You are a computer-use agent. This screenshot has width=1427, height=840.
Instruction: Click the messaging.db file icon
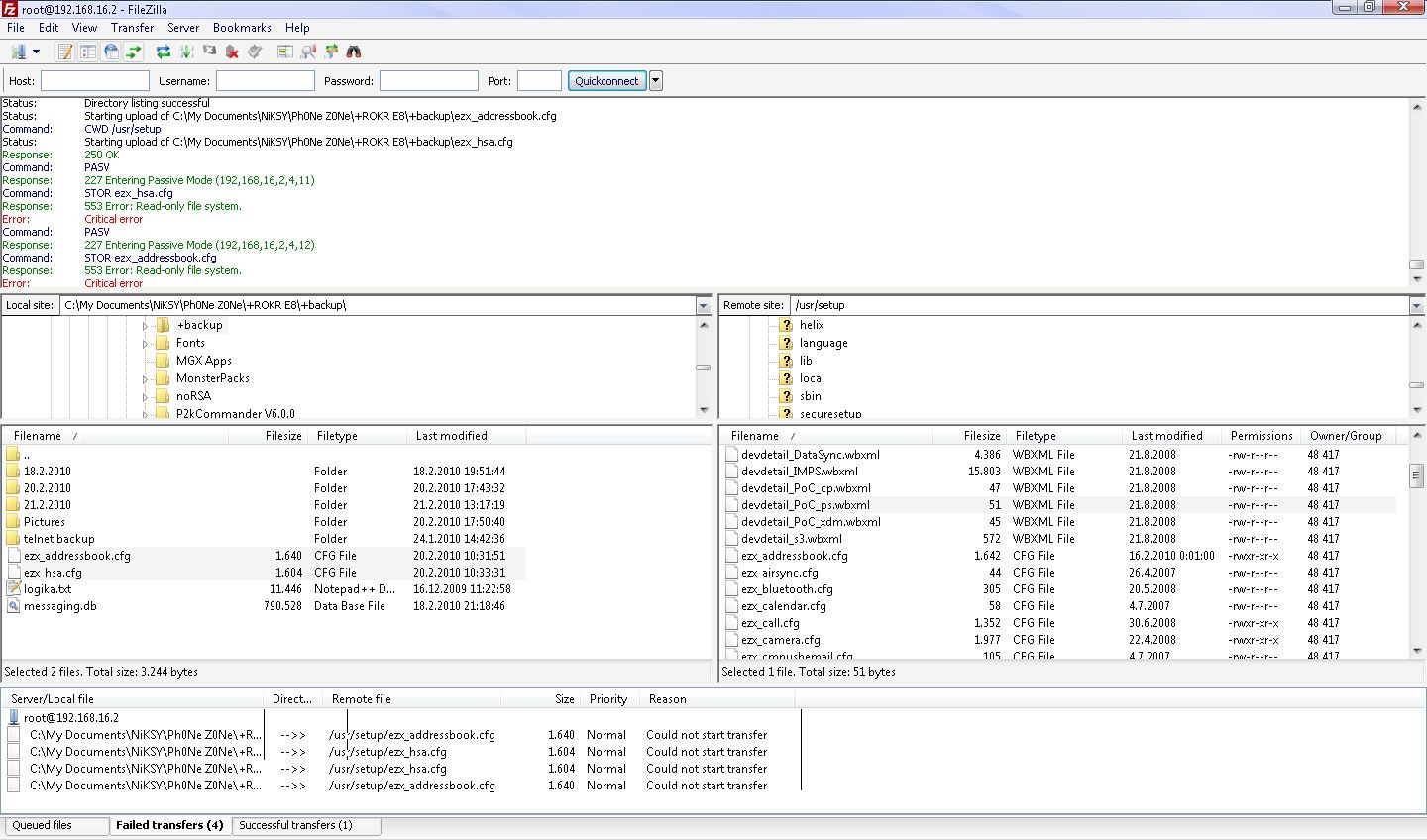[14, 605]
